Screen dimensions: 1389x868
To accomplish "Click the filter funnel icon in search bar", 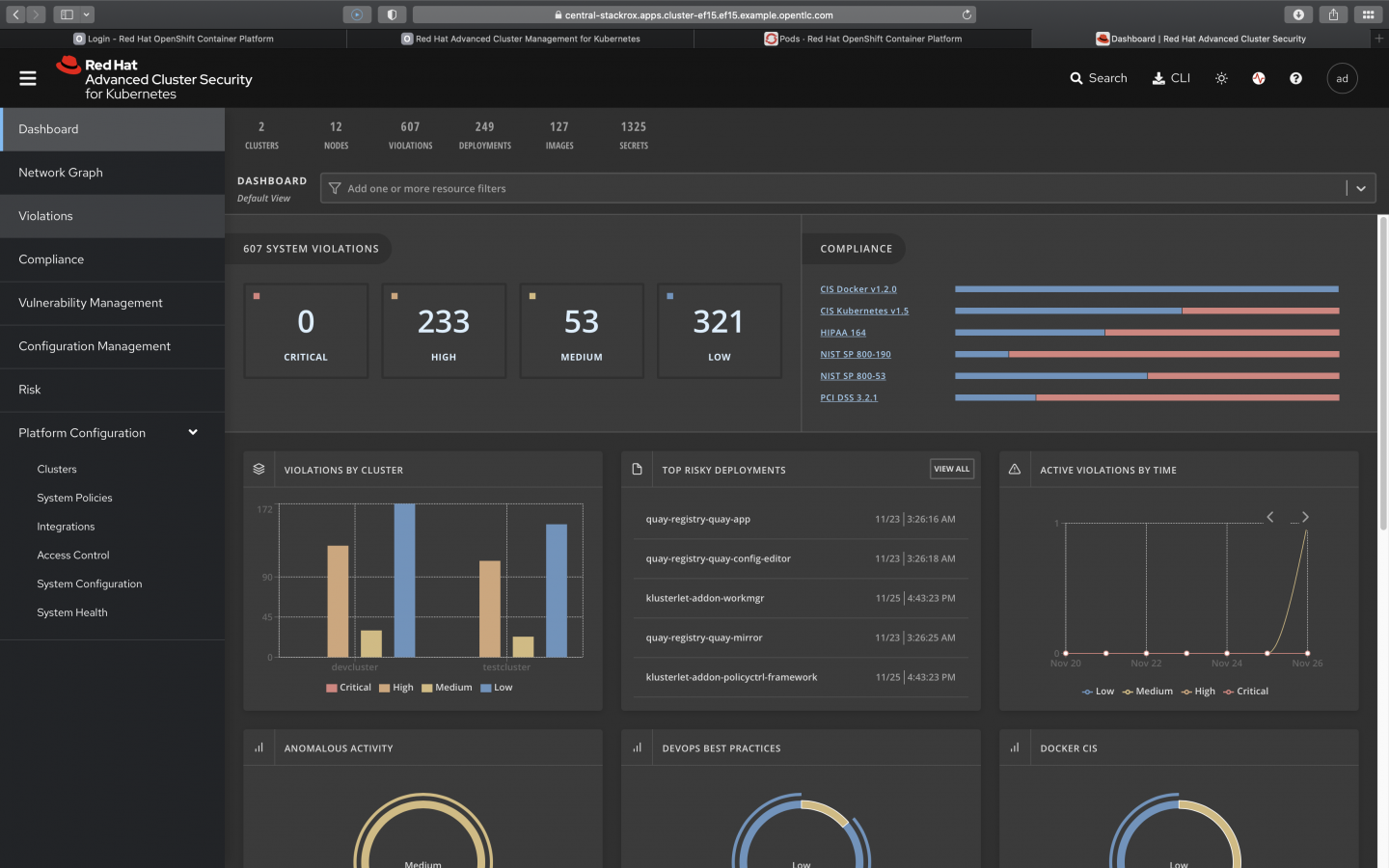I will (x=335, y=188).
